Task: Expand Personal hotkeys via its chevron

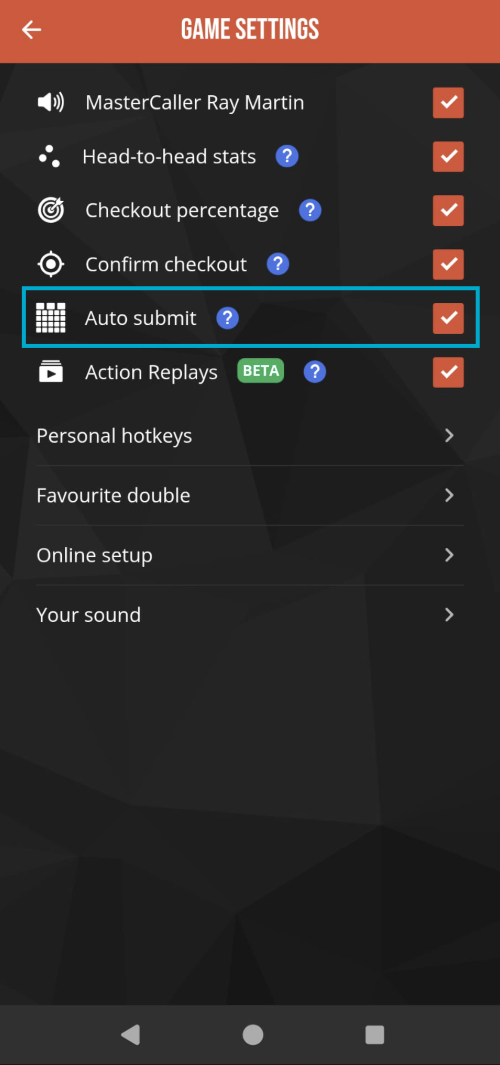Action: (x=449, y=435)
